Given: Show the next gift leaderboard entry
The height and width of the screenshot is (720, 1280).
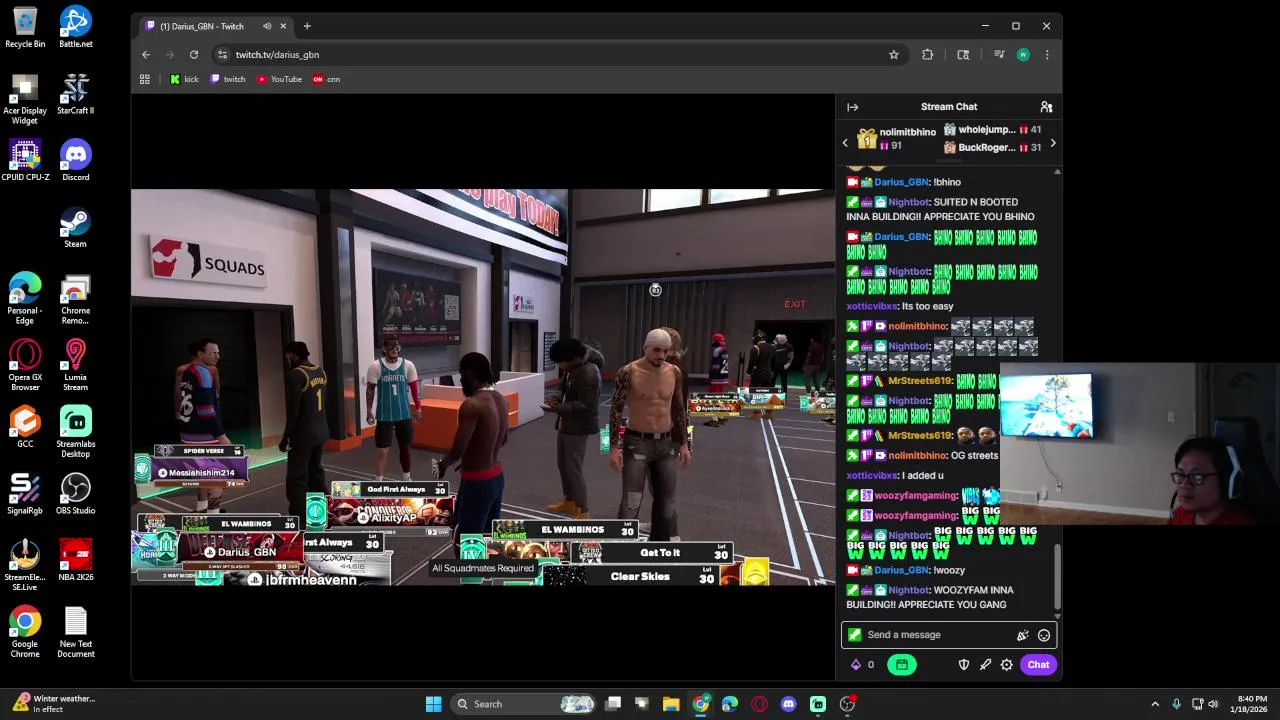Looking at the screenshot, I should [1052, 143].
